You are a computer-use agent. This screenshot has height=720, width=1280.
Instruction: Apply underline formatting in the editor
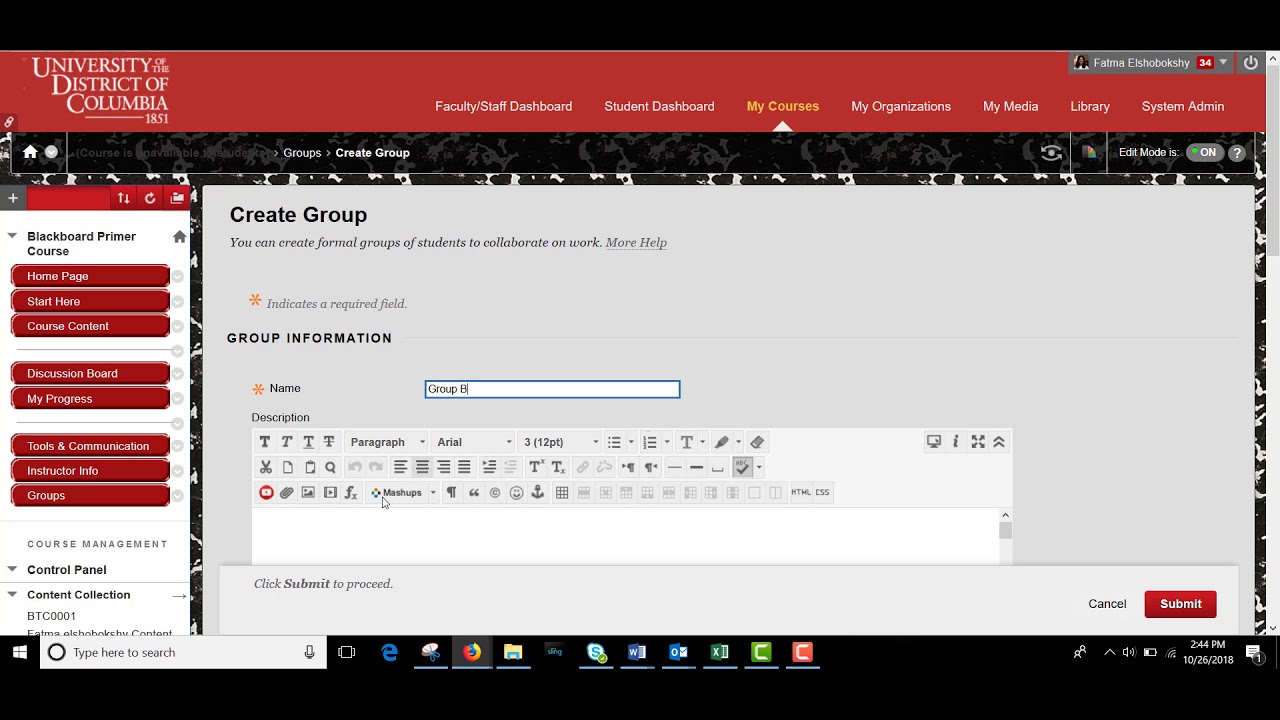pos(308,442)
